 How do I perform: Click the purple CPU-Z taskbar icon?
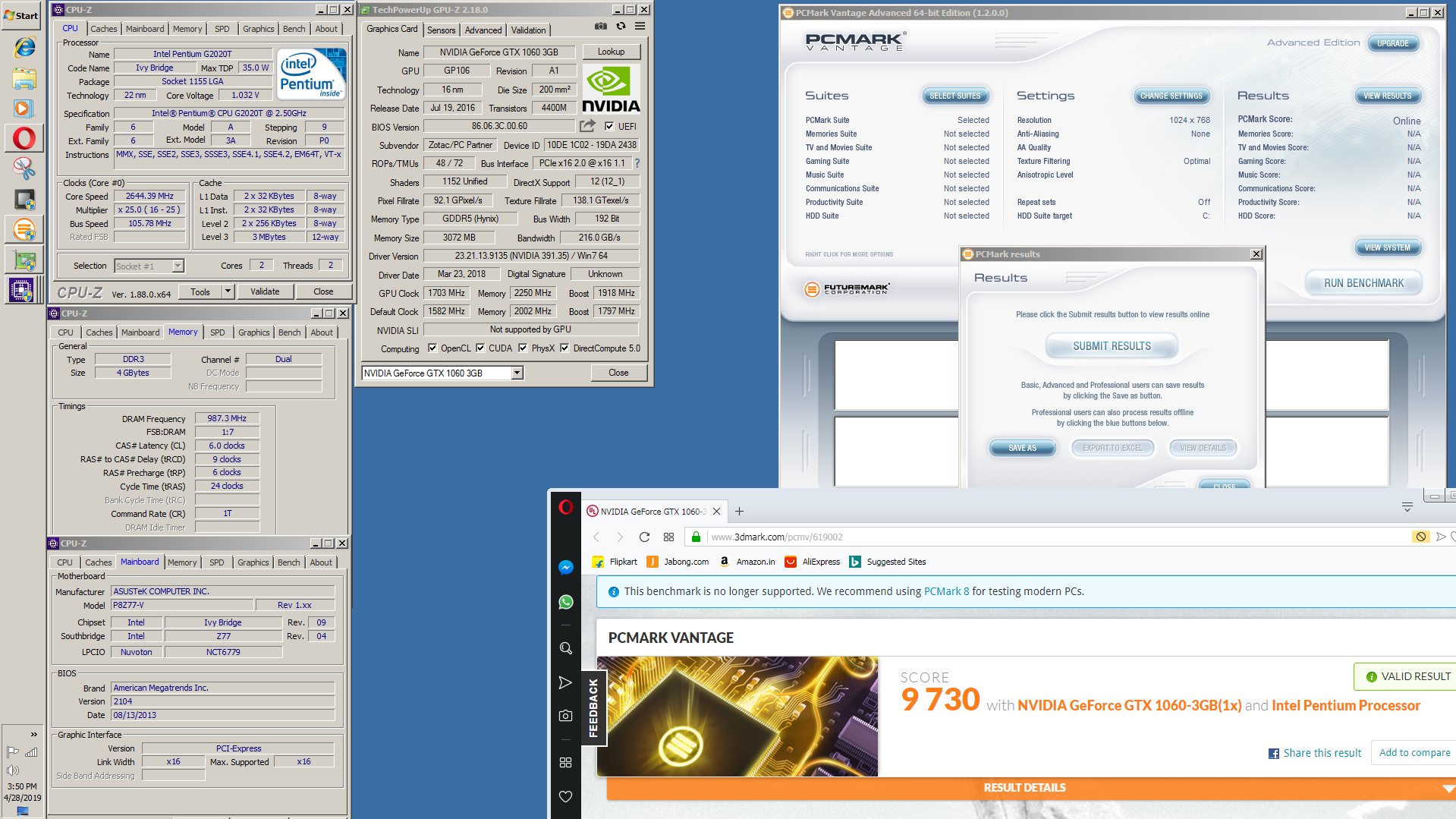coord(21,289)
